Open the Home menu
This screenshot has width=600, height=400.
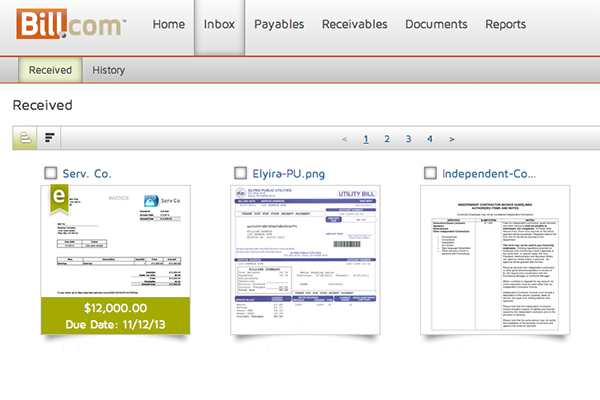[169, 24]
